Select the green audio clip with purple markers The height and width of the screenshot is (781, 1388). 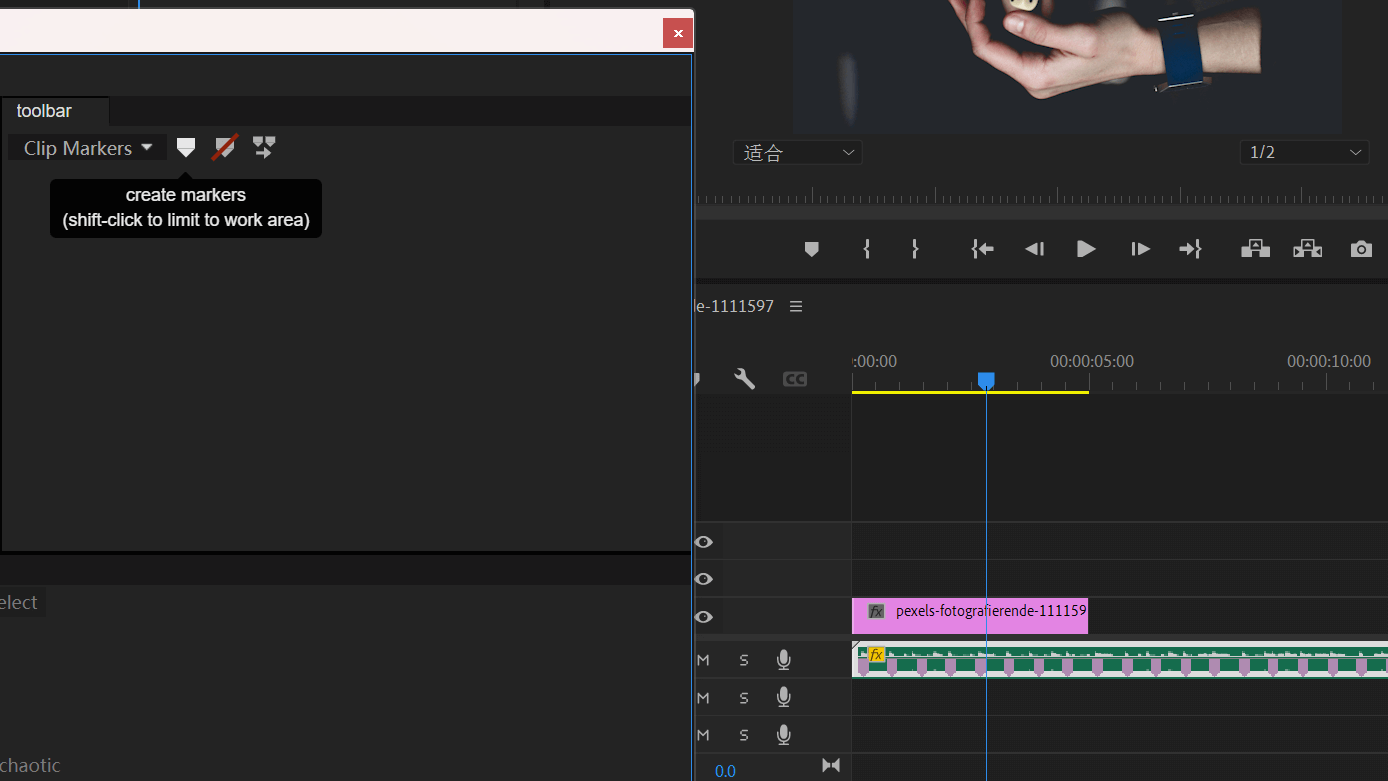click(1120, 660)
